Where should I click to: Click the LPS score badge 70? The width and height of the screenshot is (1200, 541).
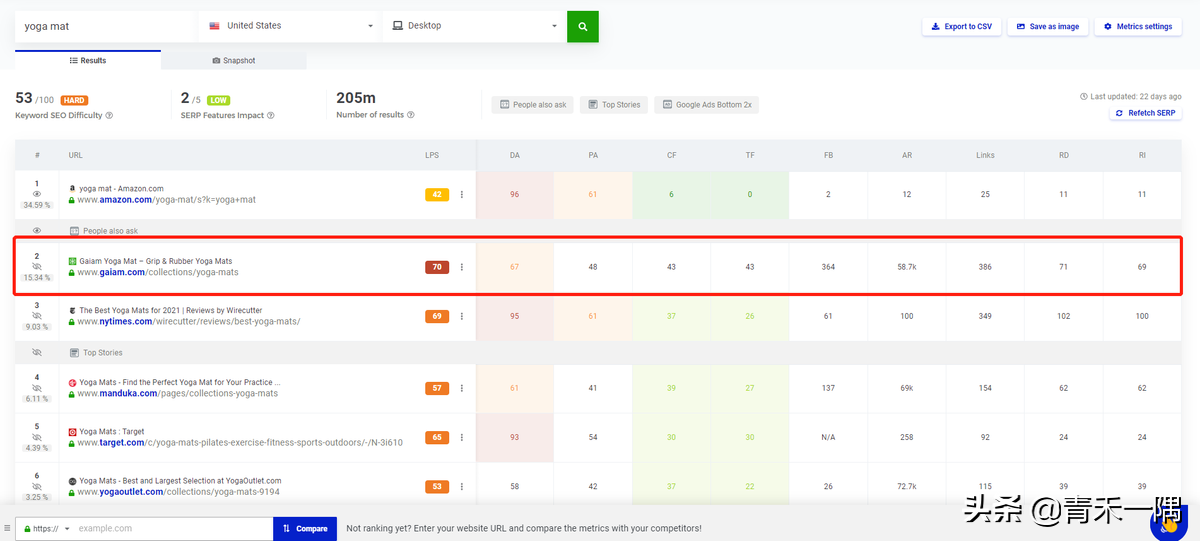437,267
